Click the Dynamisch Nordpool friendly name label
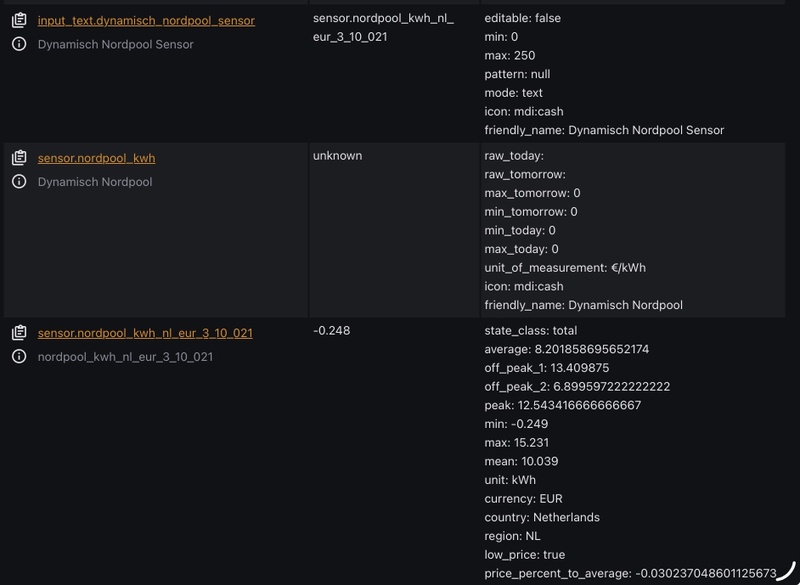The image size is (800, 585). 95,182
